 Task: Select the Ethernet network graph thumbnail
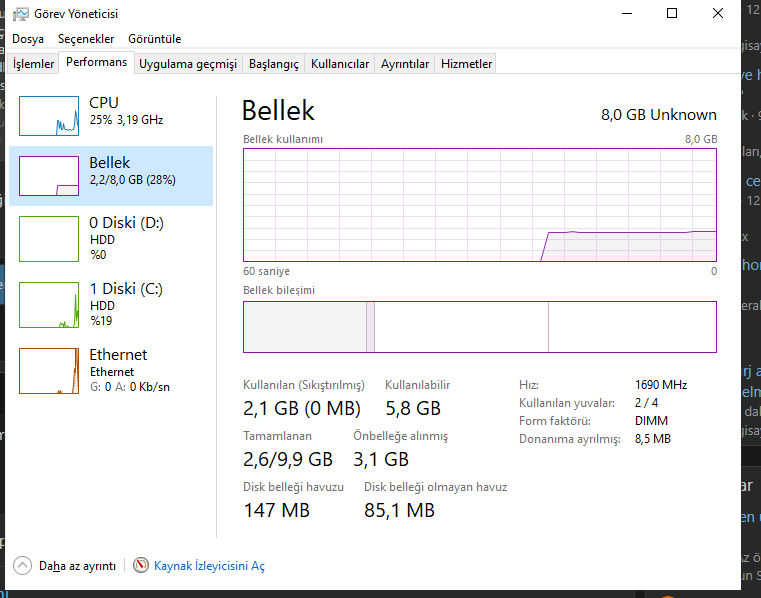pyautogui.click(x=49, y=371)
